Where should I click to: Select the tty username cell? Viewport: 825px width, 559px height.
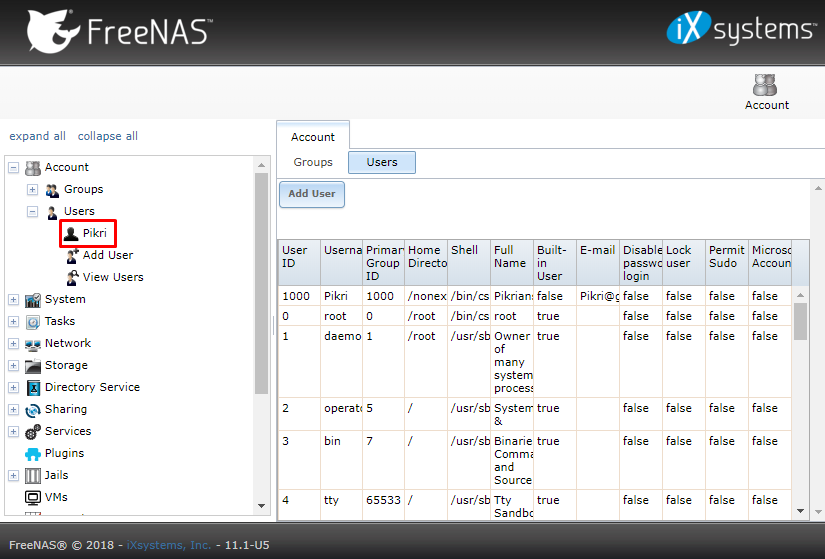click(x=341, y=506)
